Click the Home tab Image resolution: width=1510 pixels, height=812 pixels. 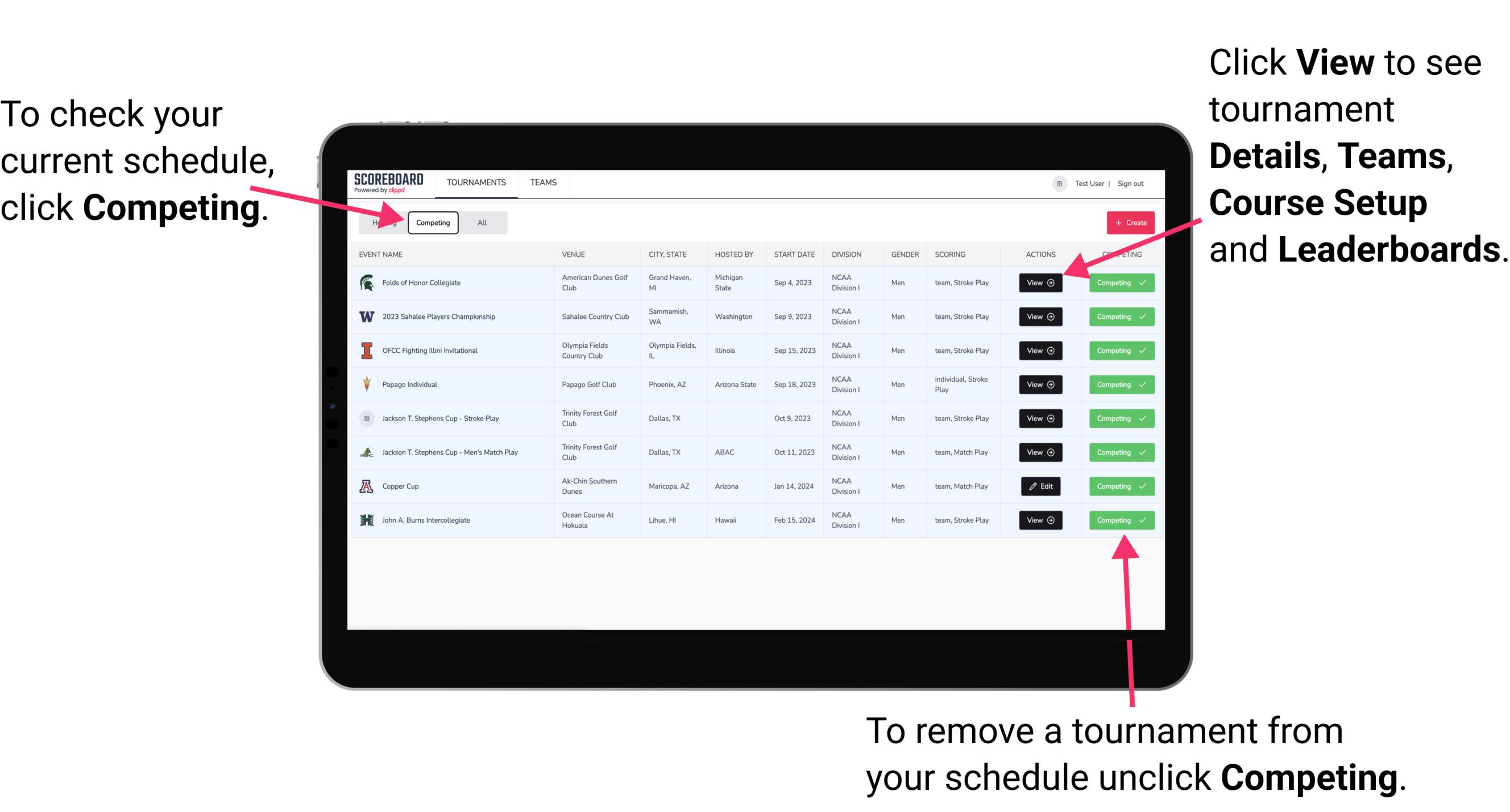[x=382, y=222]
